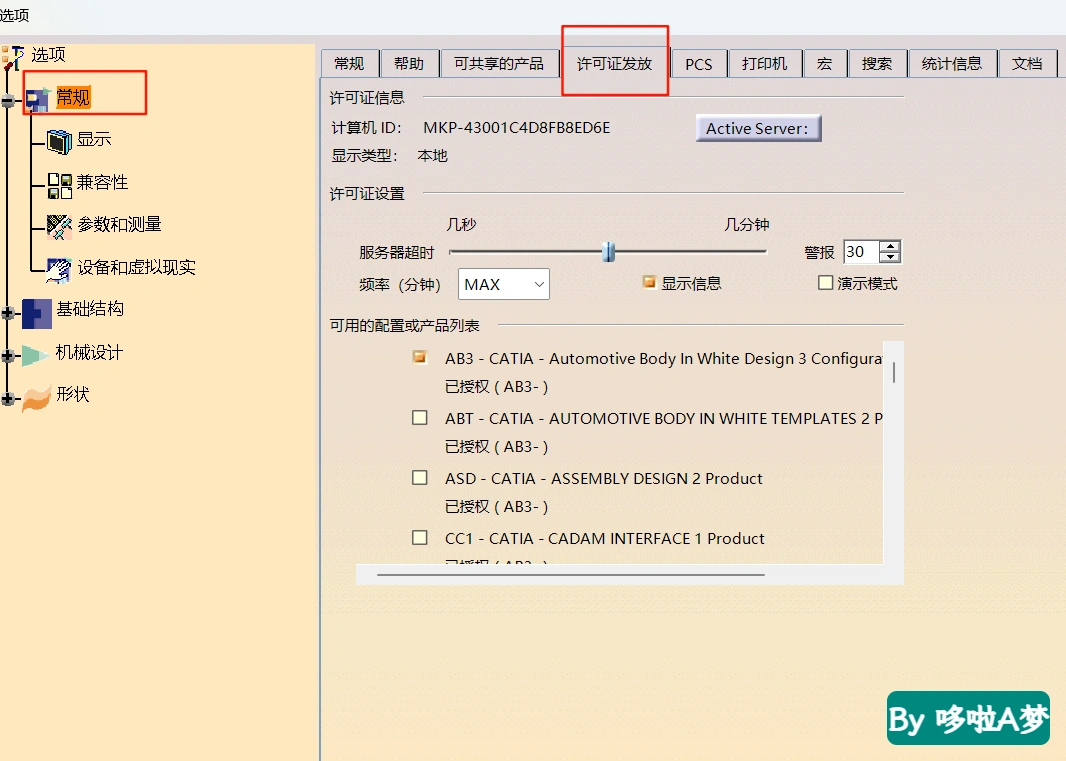Switch to the PCS tab

(x=699, y=65)
